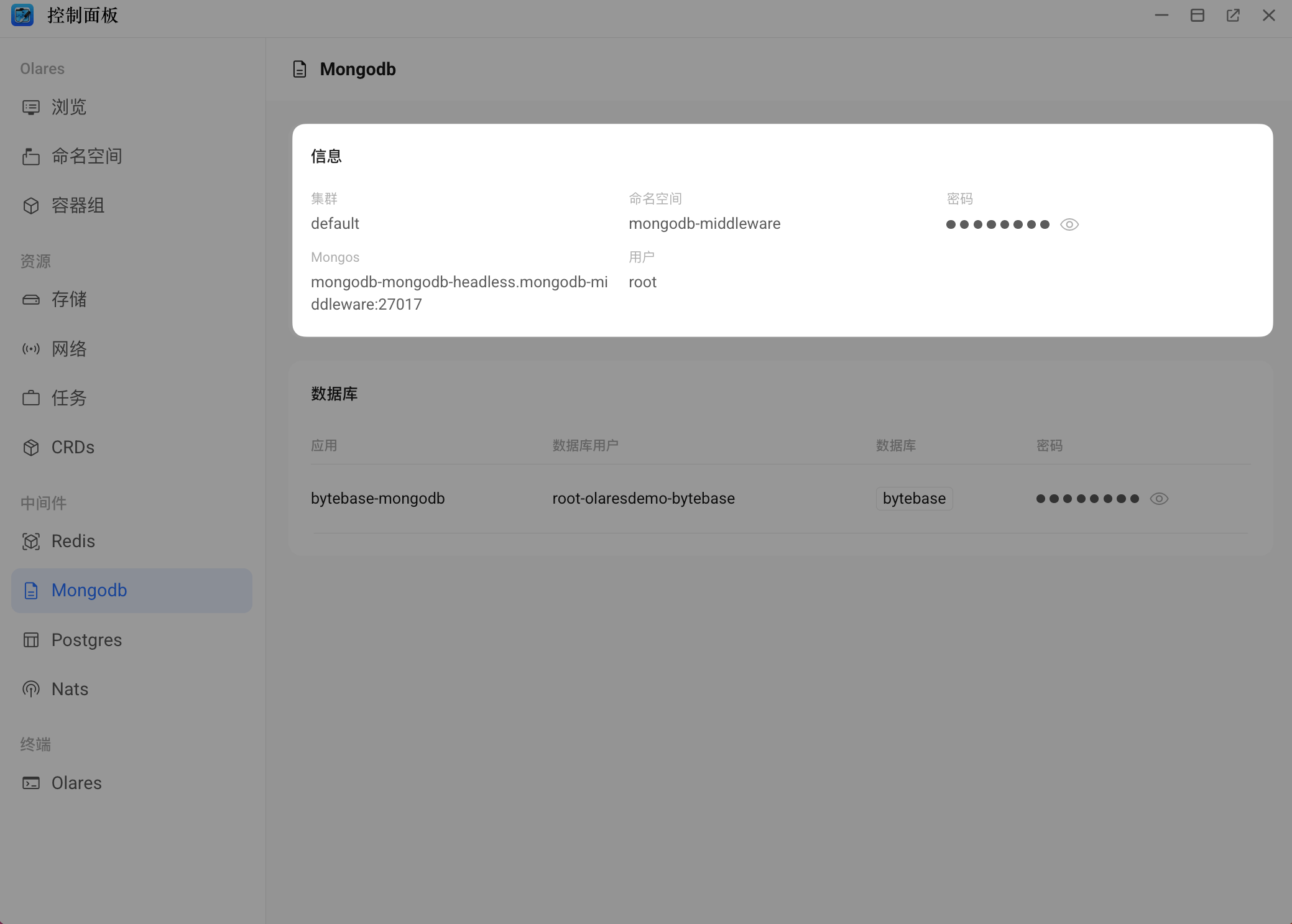Reveal the bytebase database password
Image resolution: width=1292 pixels, height=924 pixels.
(x=1159, y=498)
